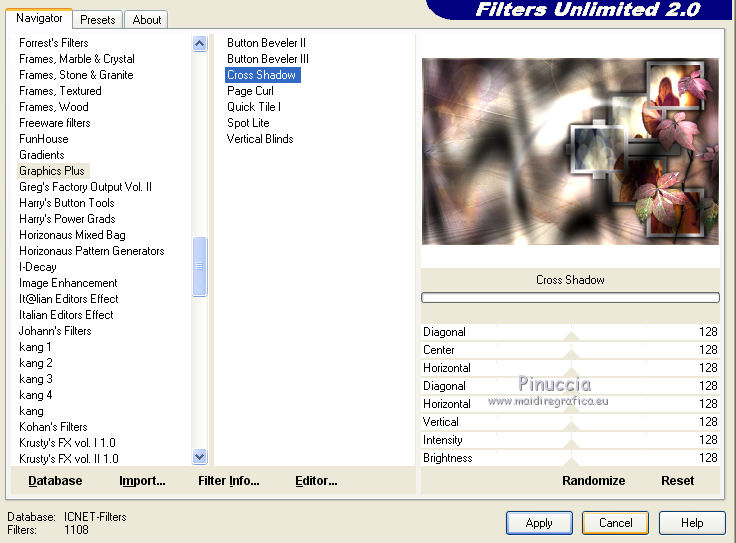Select Horizonaus Mixed Bag category
Viewport: 736px width, 543px height.
click(x=72, y=235)
